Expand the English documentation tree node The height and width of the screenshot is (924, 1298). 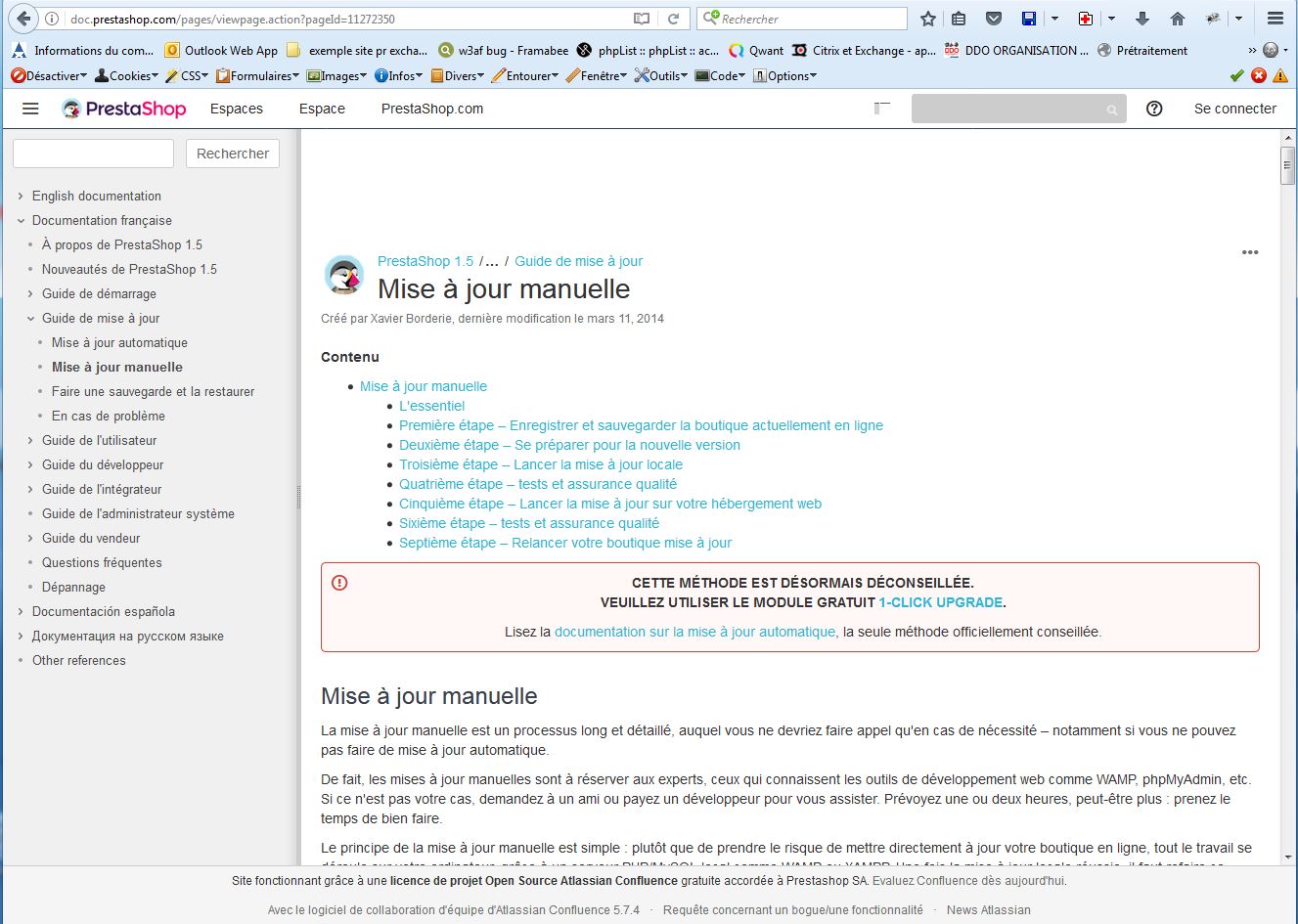tap(21, 196)
